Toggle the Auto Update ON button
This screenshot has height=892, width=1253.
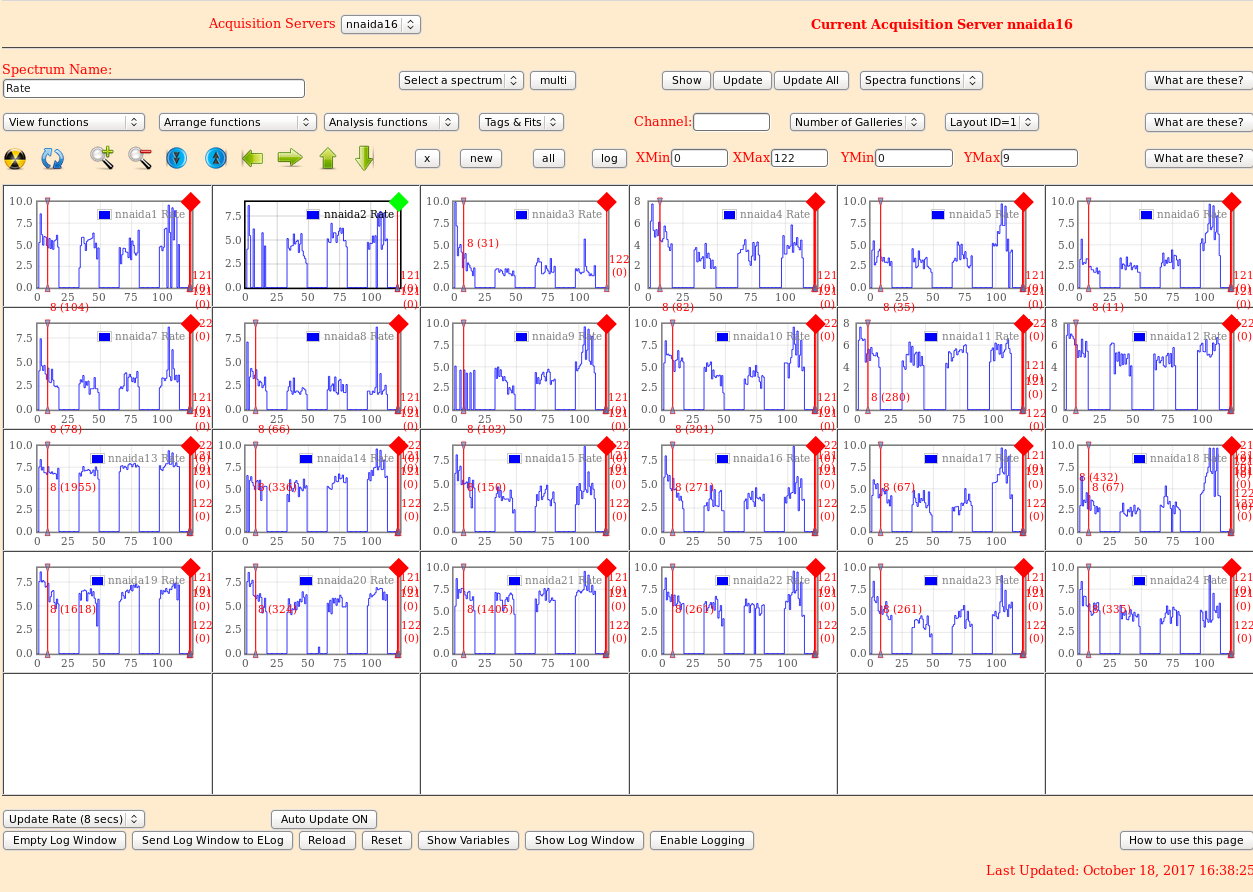tap(324, 819)
